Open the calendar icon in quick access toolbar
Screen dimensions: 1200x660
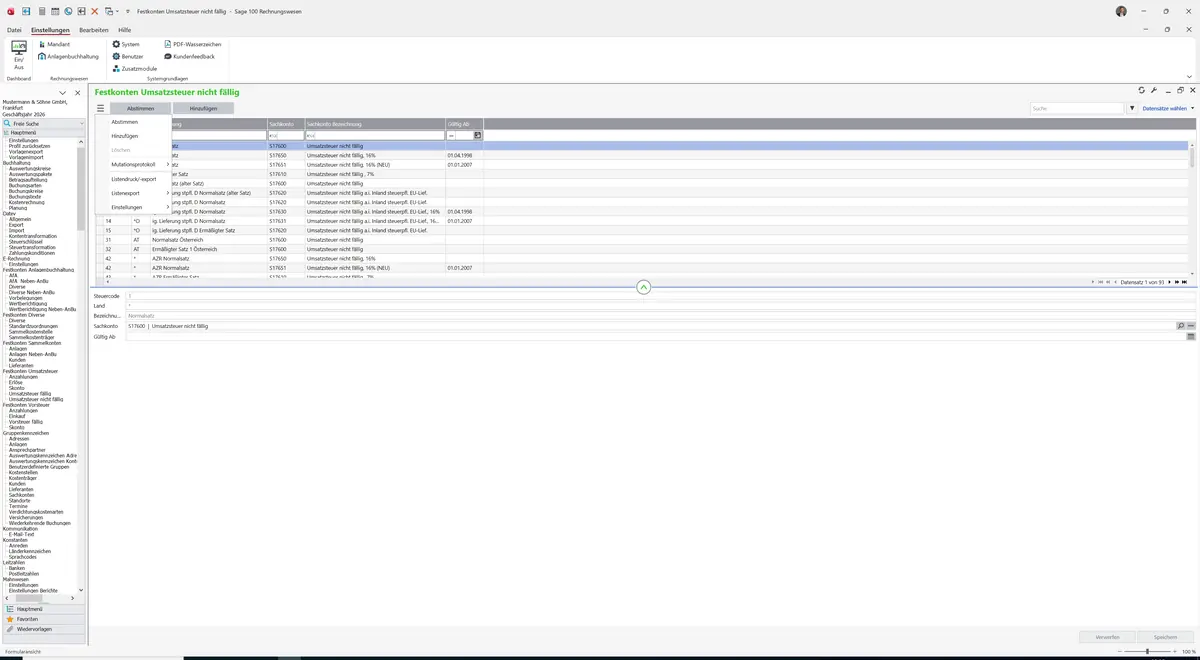click(x=55, y=11)
